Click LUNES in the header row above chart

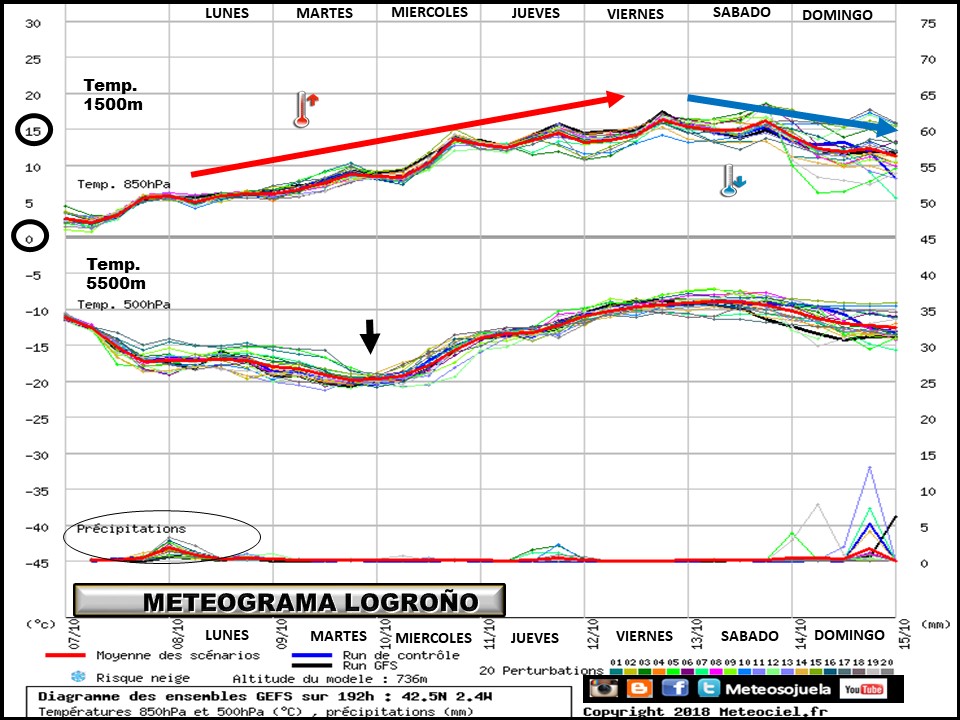click(227, 13)
